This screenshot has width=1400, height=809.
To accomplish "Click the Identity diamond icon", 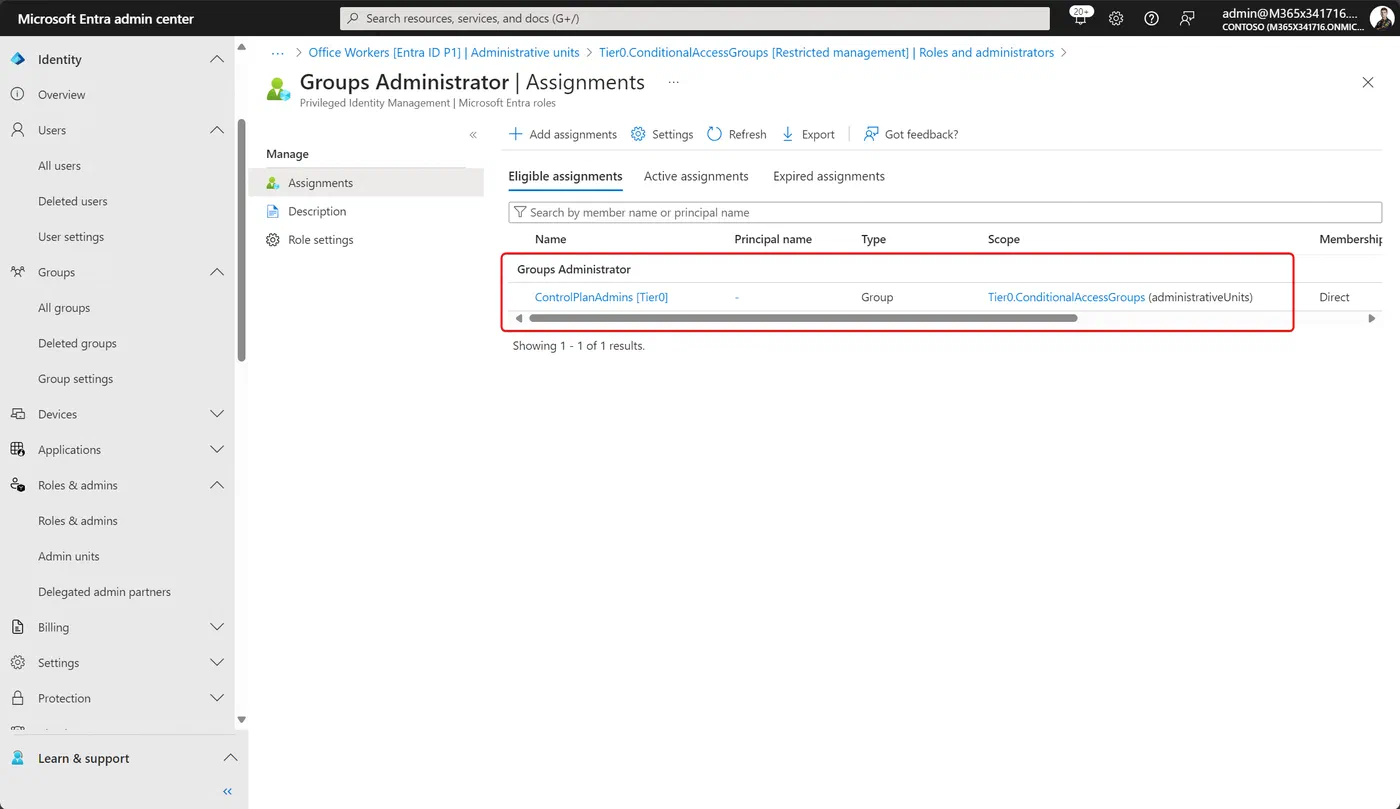I will pyautogui.click(x=17, y=59).
